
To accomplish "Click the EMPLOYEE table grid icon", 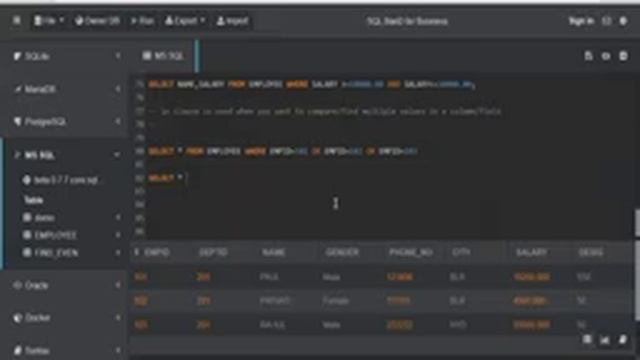I will tap(27, 235).
